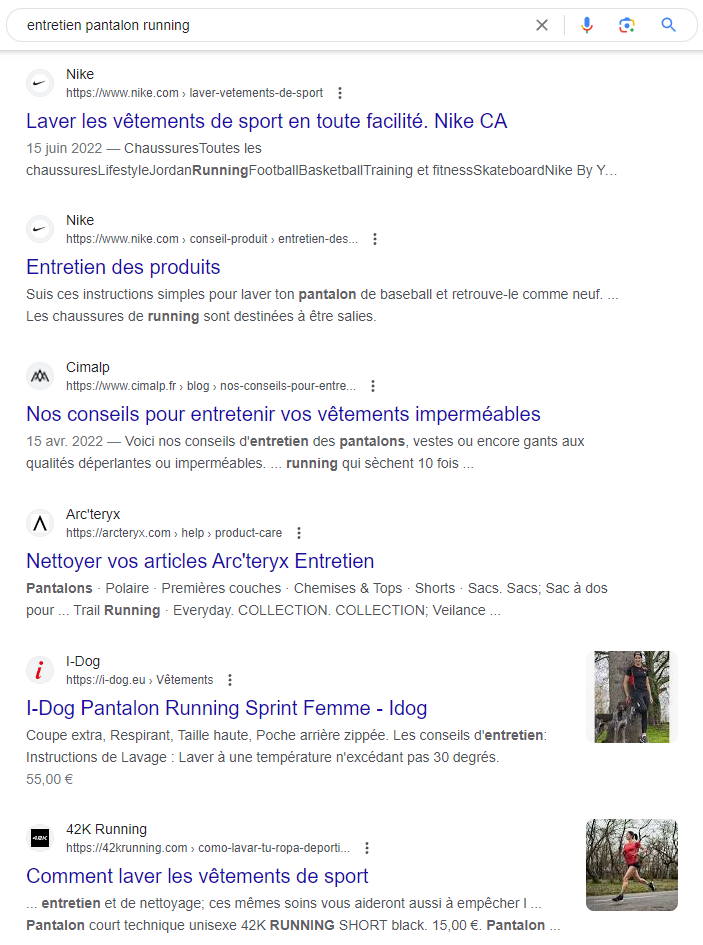The height and width of the screenshot is (945, 703).
Task: Click the 'Arc'teryx' site name
Action: click(x=93, y=514)
